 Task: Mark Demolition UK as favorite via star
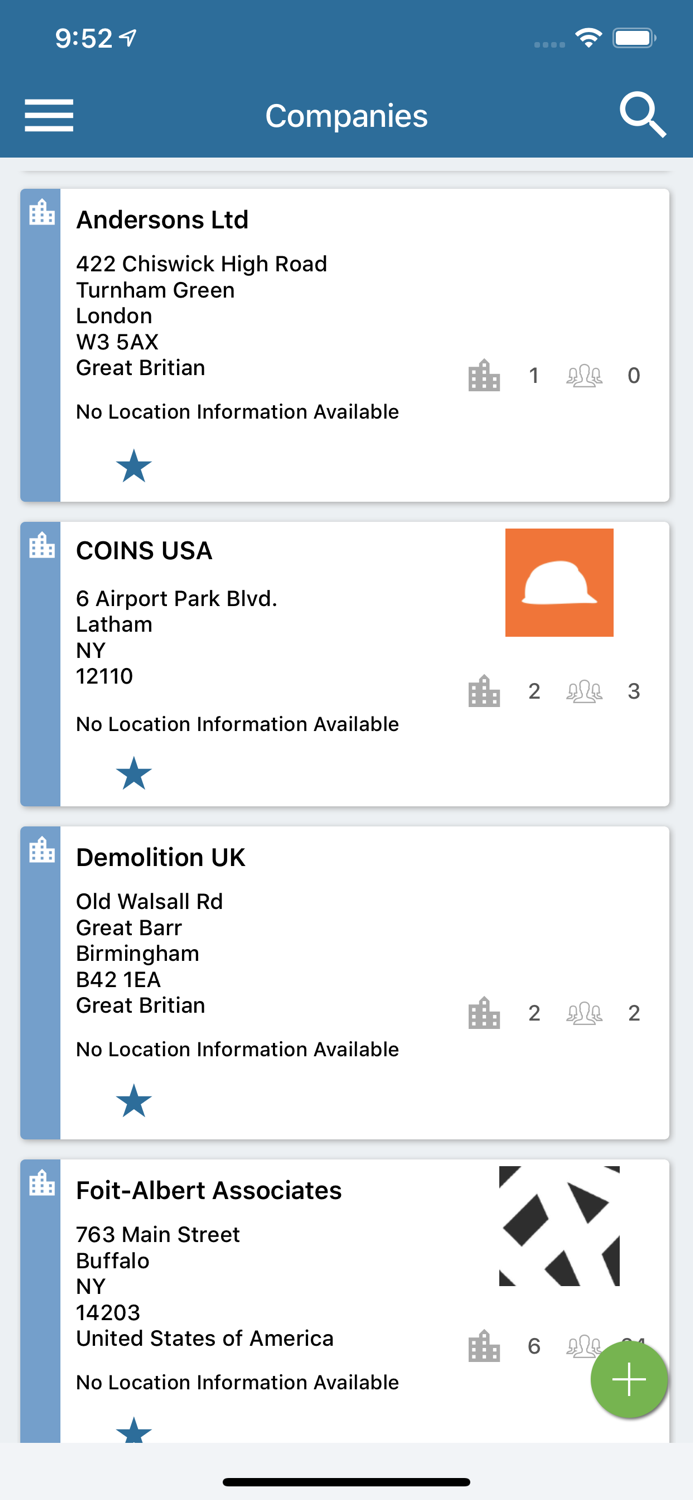tap(133, 1100)
